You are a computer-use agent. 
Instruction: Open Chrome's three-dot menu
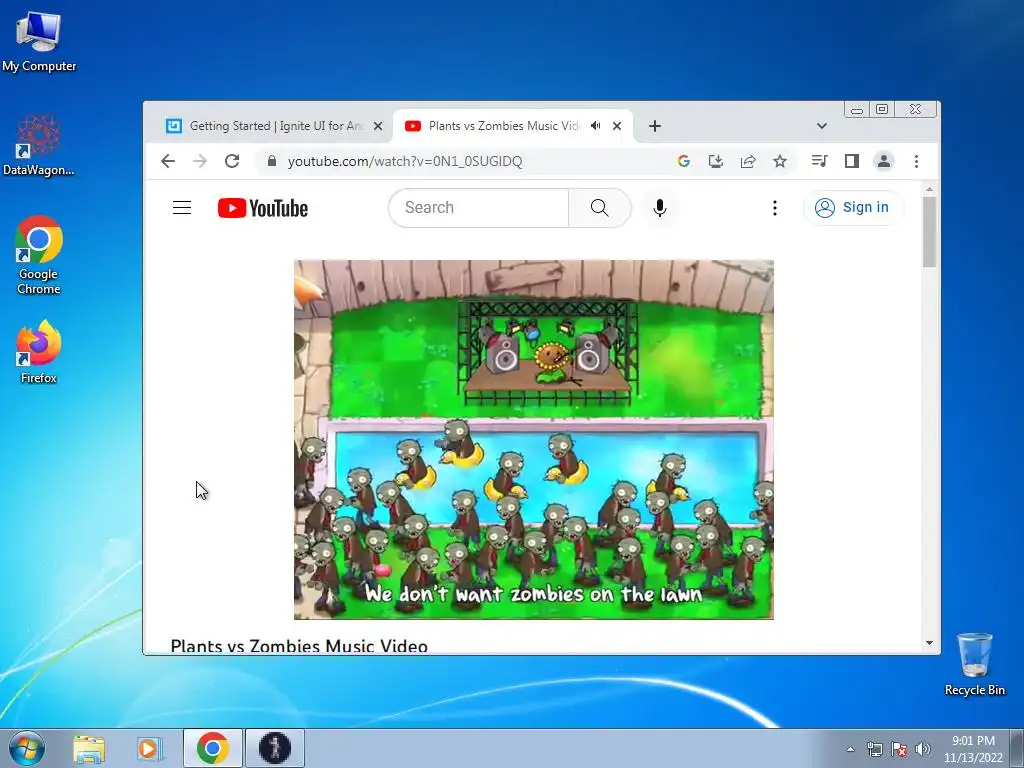916,161
